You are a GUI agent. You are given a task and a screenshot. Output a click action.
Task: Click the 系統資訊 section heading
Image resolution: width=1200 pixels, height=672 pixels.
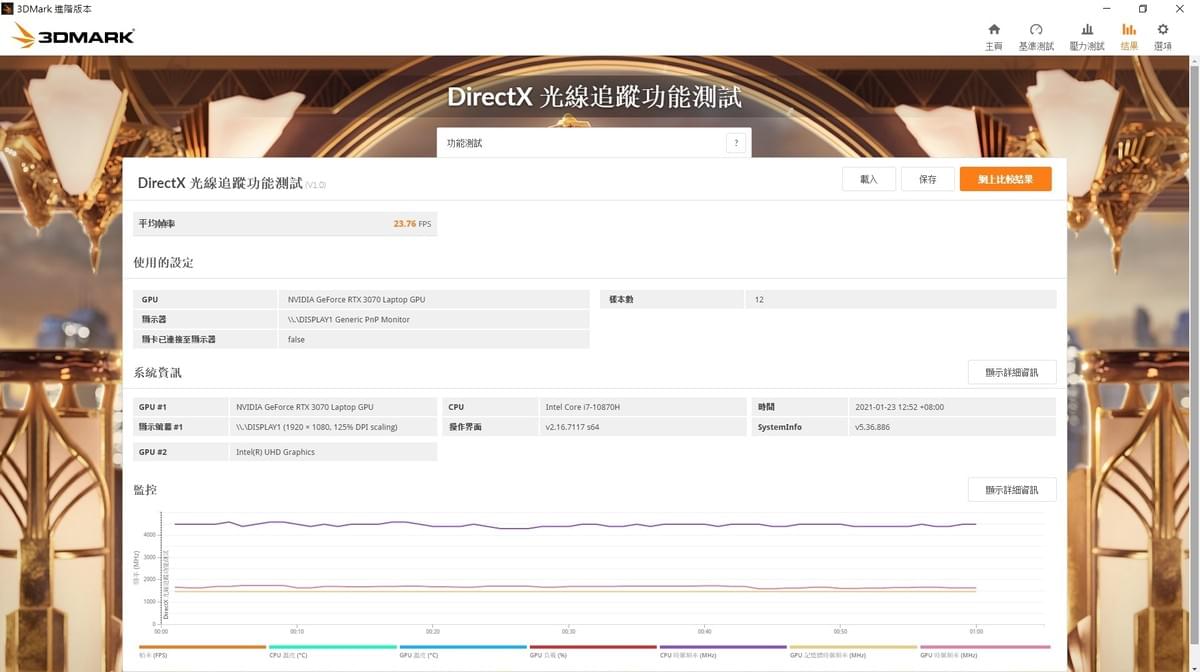coord(157,373)
